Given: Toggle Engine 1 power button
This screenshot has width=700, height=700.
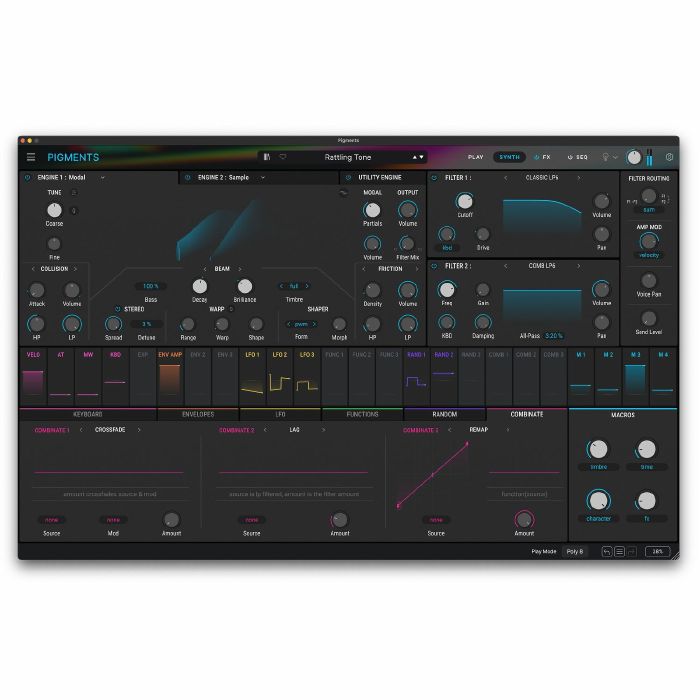Looking at the screenshot, I should click(28, 178).
